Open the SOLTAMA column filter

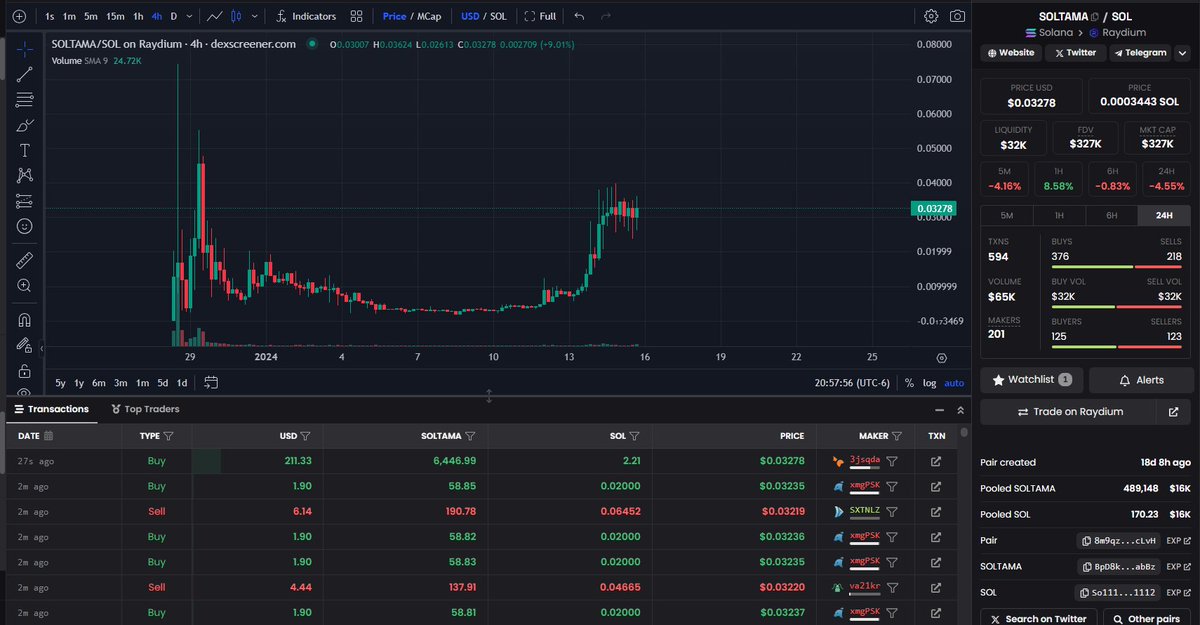pos(470,436)
